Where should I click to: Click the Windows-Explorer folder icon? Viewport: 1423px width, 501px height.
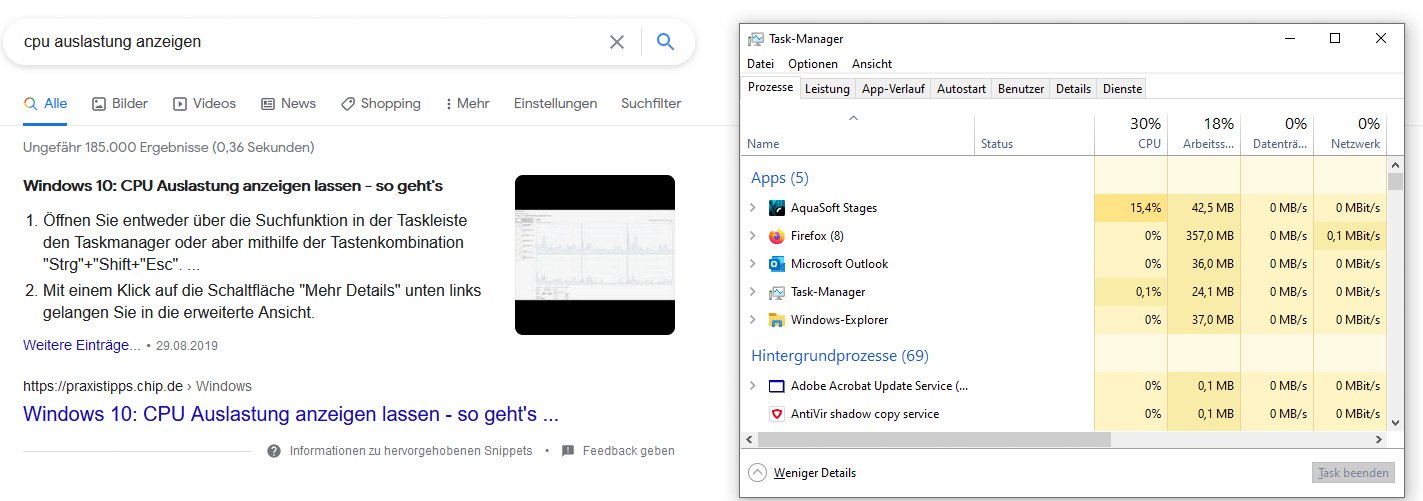coord(777,320)
